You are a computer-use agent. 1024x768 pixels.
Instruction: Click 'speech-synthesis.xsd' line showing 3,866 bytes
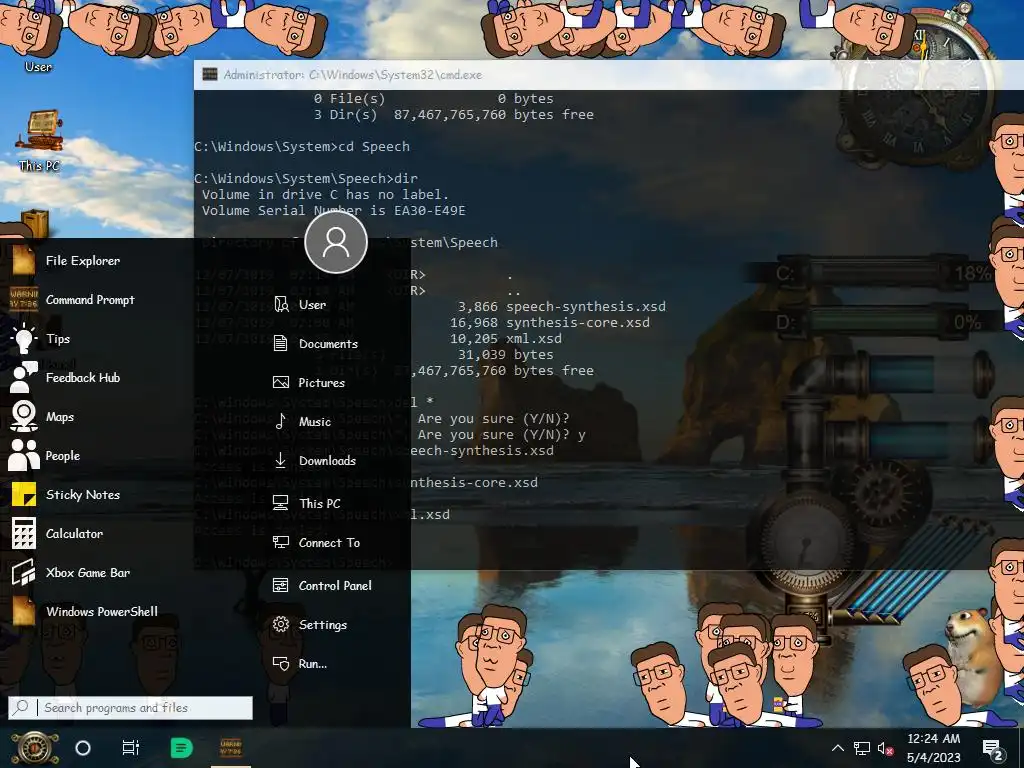562,307
